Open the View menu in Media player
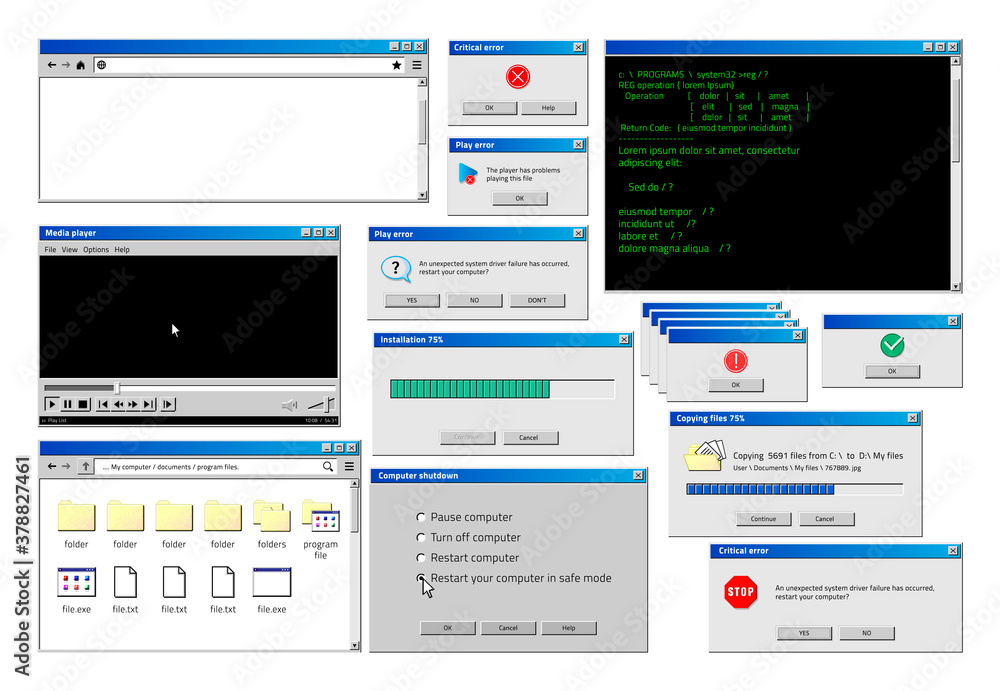The height and width of the screenshot is (691, 1000). (70, 249)
